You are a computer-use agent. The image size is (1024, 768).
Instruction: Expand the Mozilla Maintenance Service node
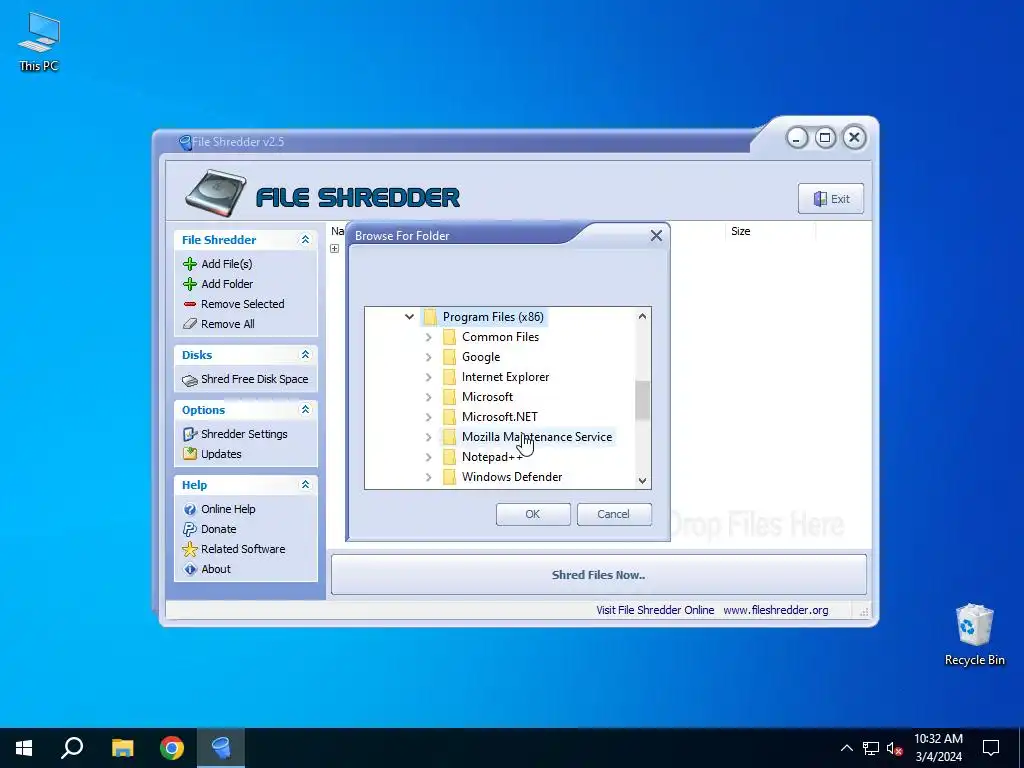(x=428, y=437)
